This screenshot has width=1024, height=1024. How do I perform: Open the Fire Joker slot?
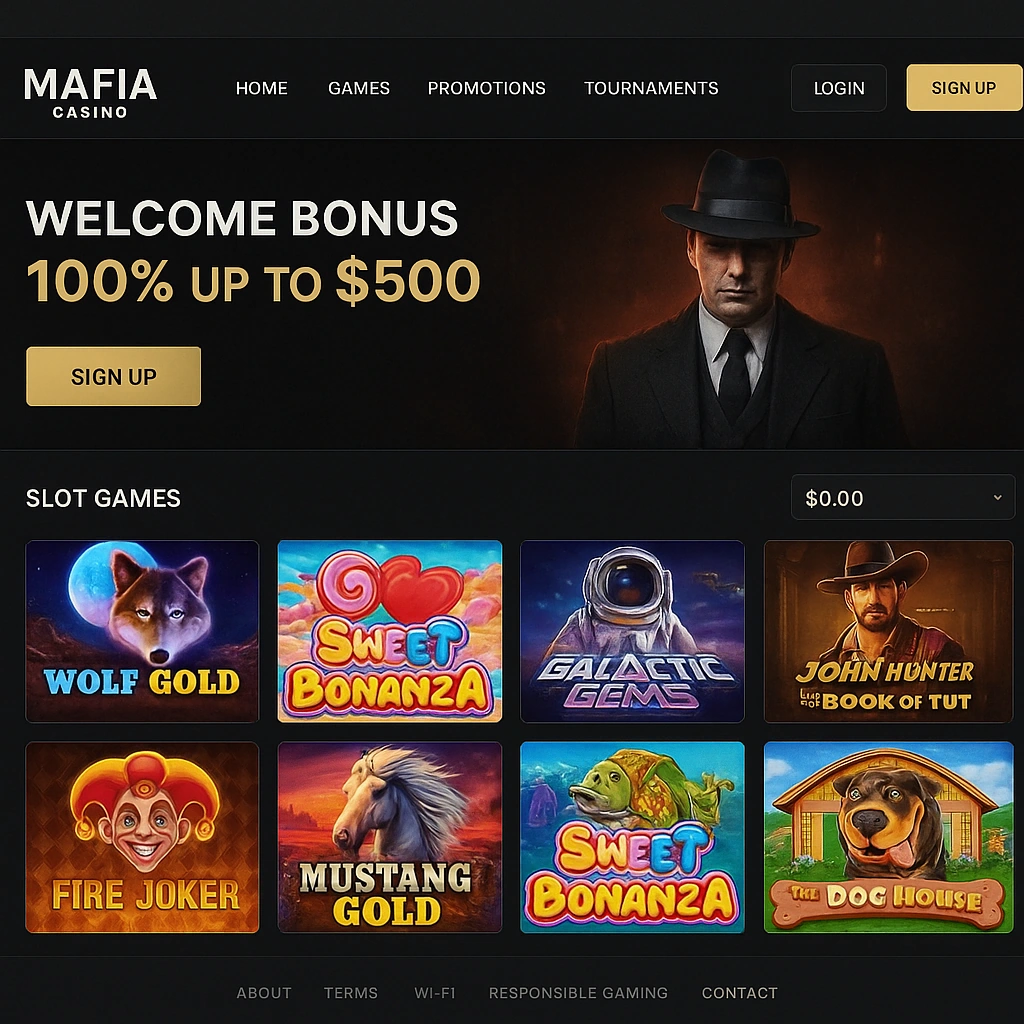[142, 837]
